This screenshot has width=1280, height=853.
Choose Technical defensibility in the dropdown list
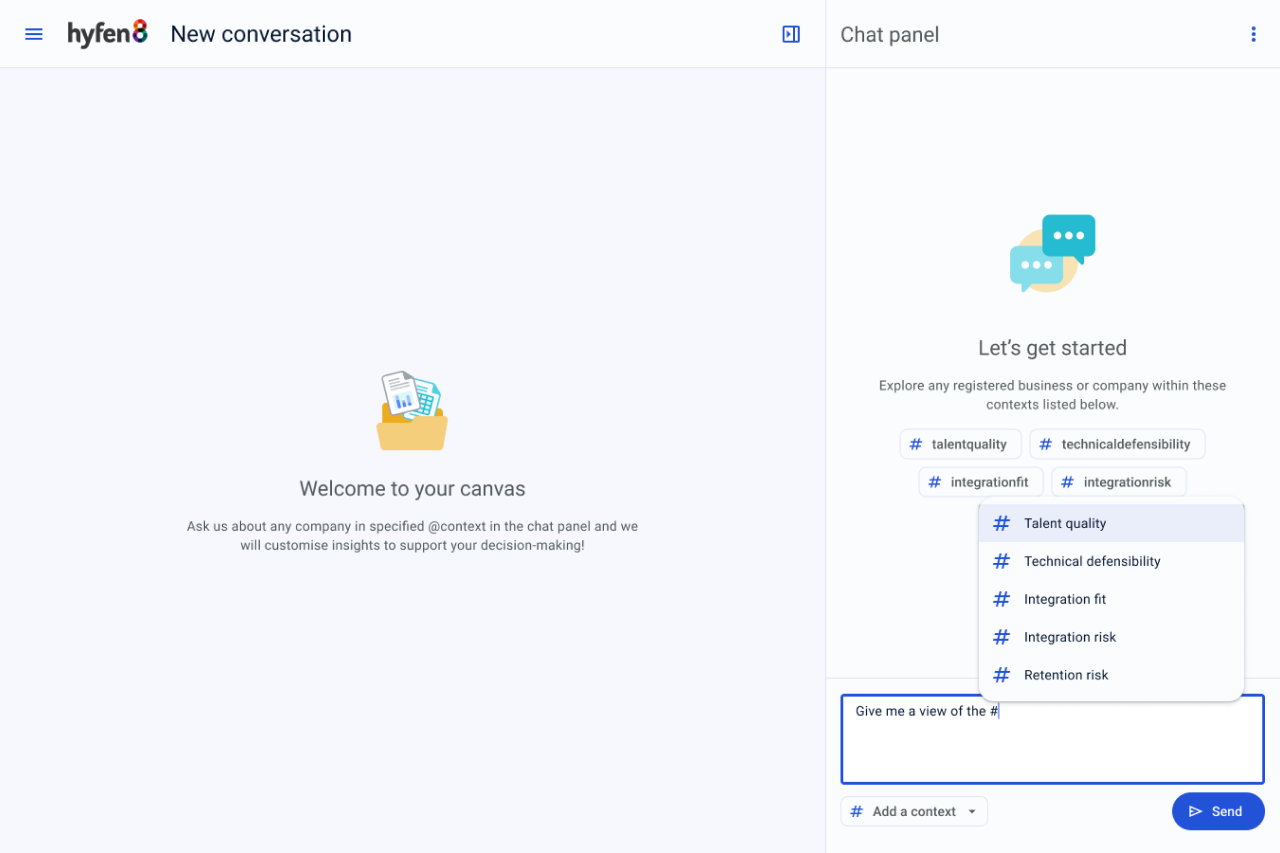click(x=1111, y=561)
